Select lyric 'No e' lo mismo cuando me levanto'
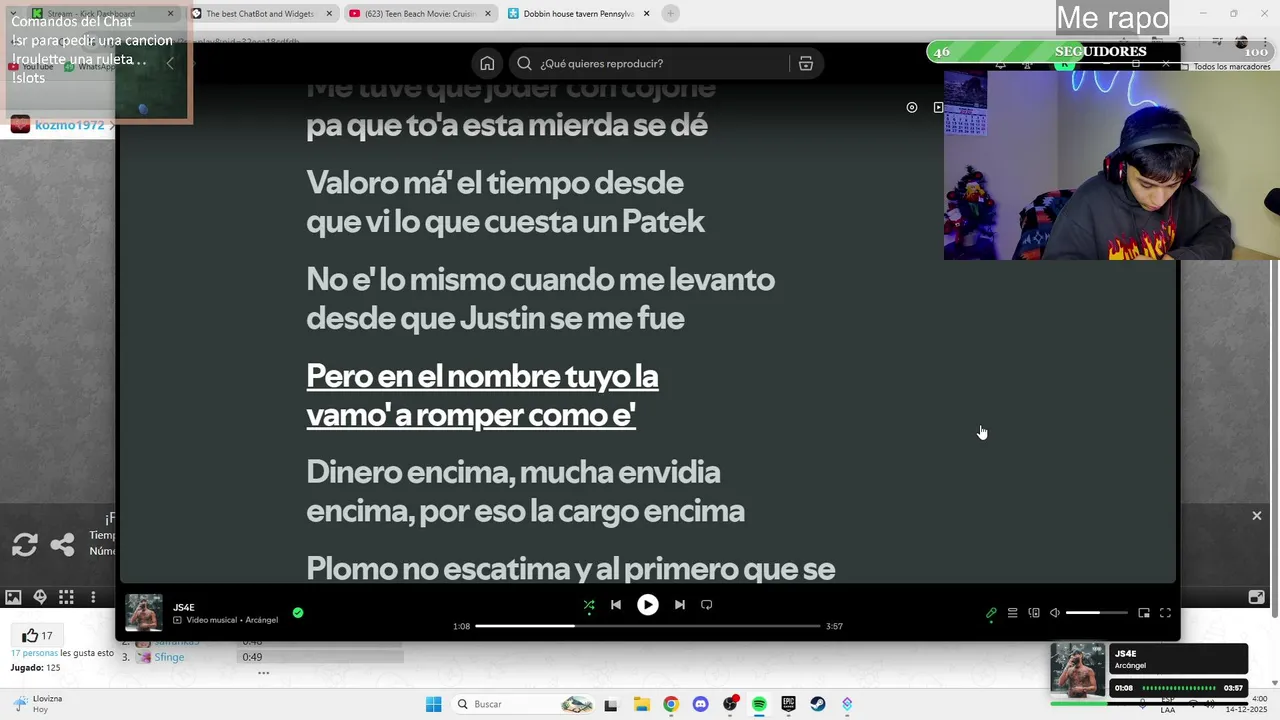Viewport: 1280px width, 720px height. 541,280
